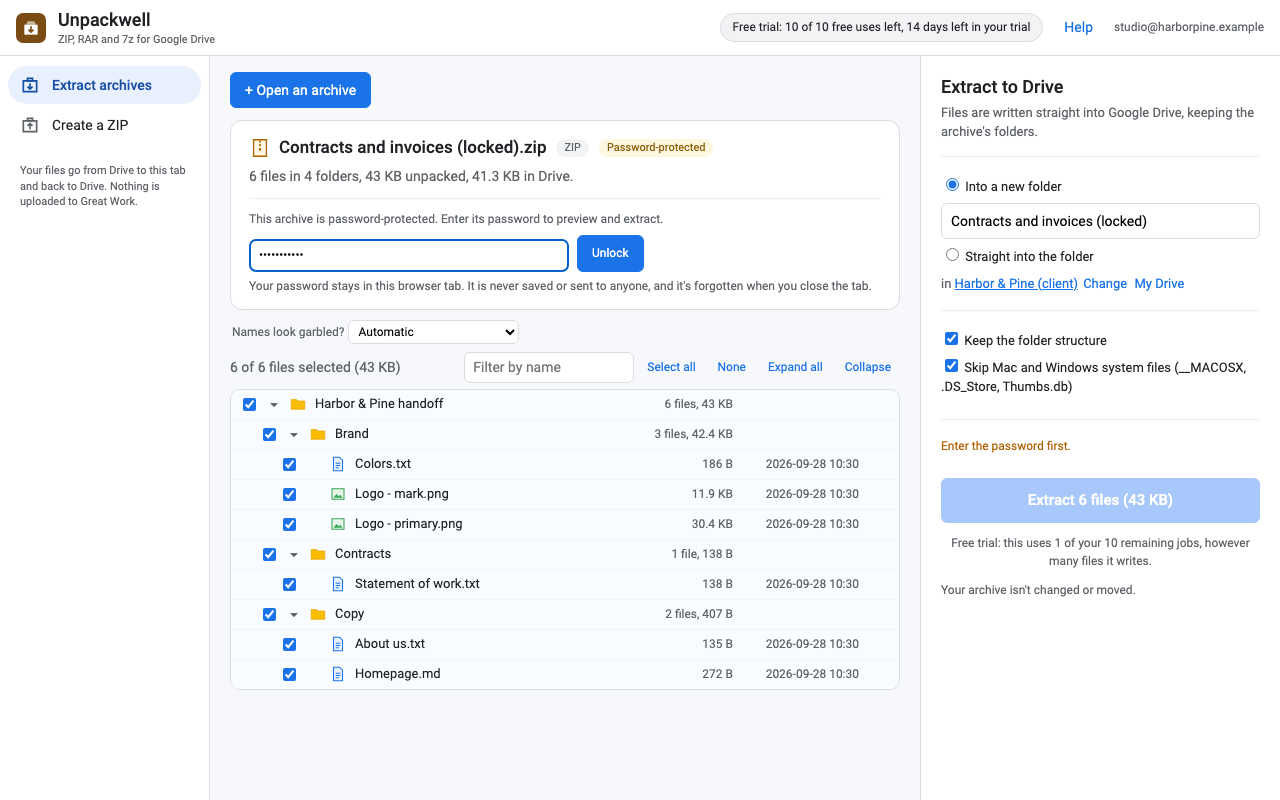
Task: Collapse the Harbor & Pine handoff folder arrow
Action: (274, 404)
